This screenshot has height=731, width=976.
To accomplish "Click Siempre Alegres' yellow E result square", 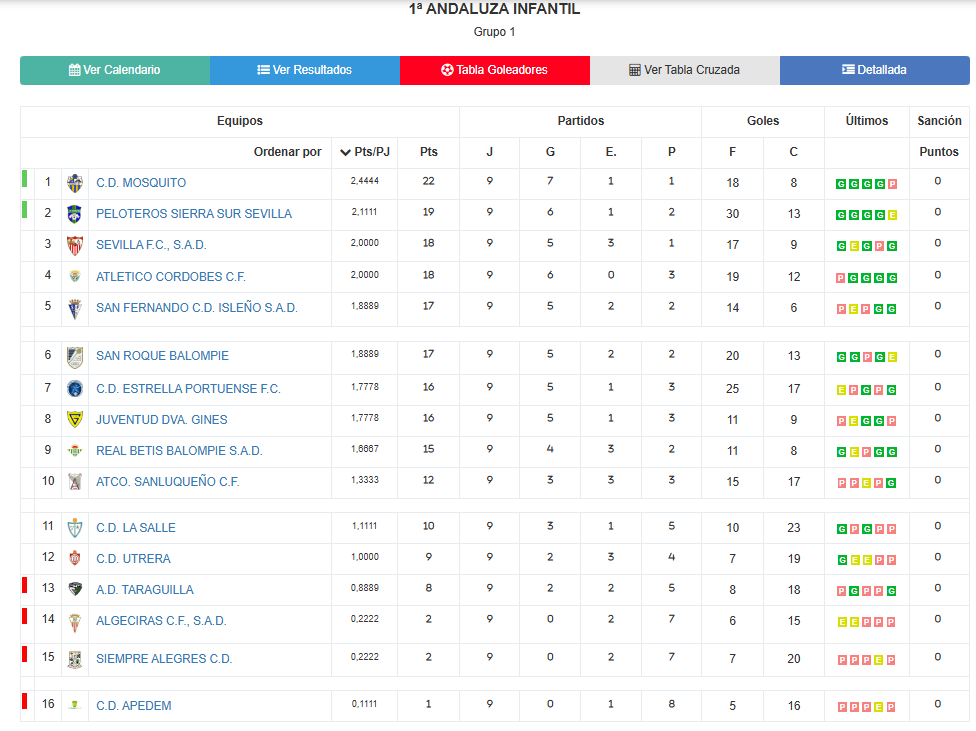I will 879,660.
